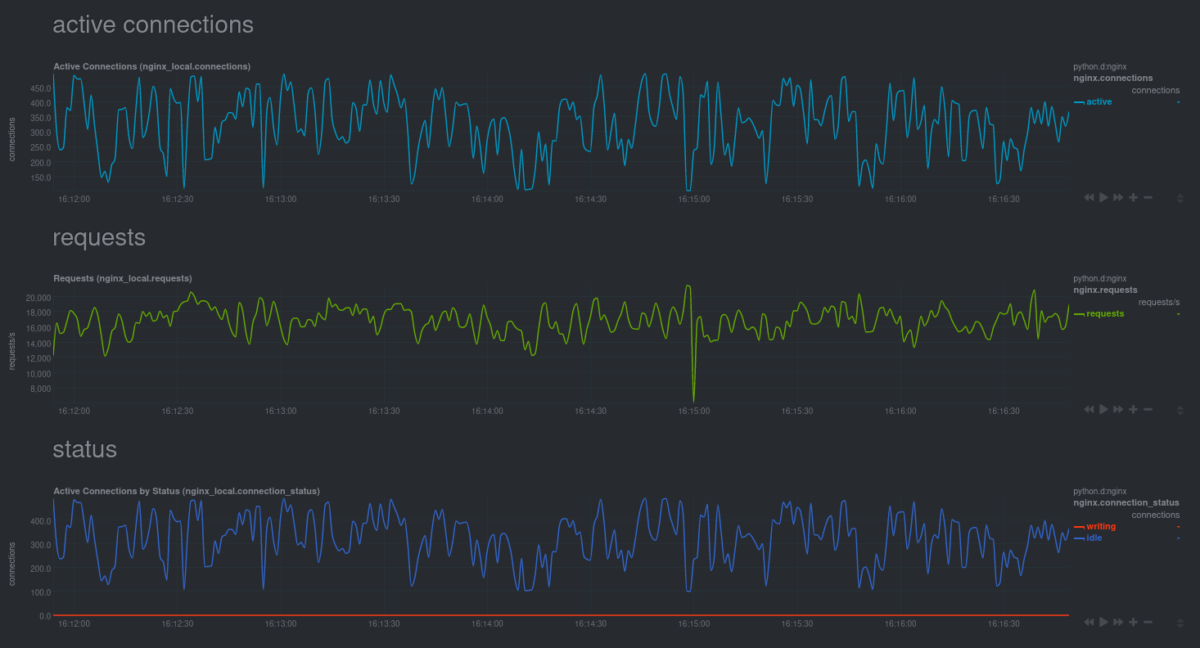
Task: Zoom out of the Active Connections chart
Action: click(x=1148, y=198)
